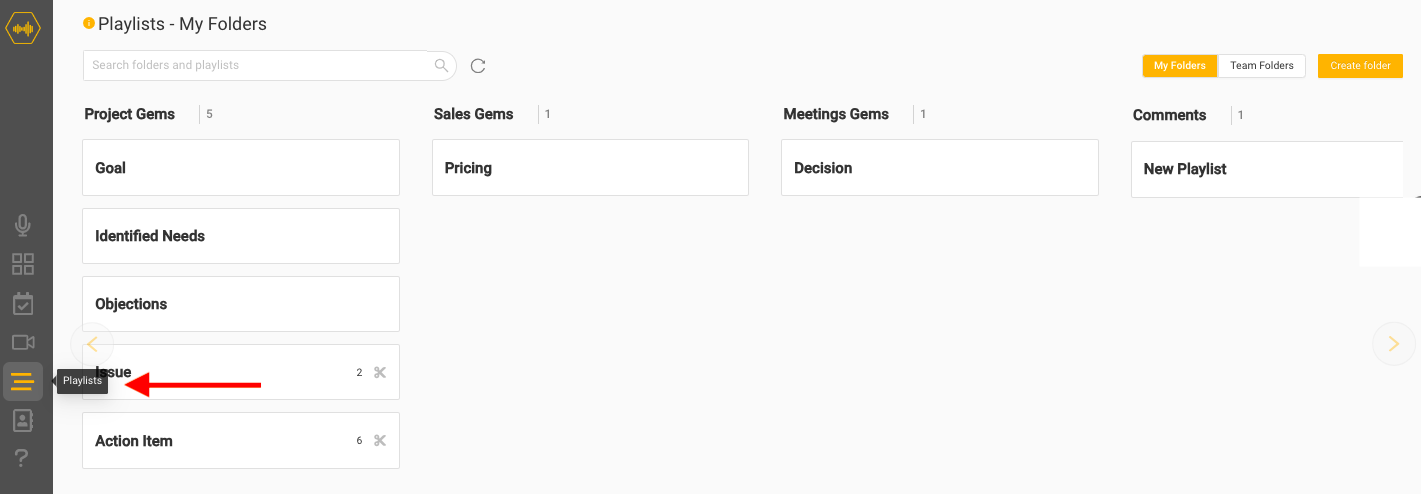Screen dimensions: 1421x494
Task: Open the Pricing playlist
Action: pos(590,168)
